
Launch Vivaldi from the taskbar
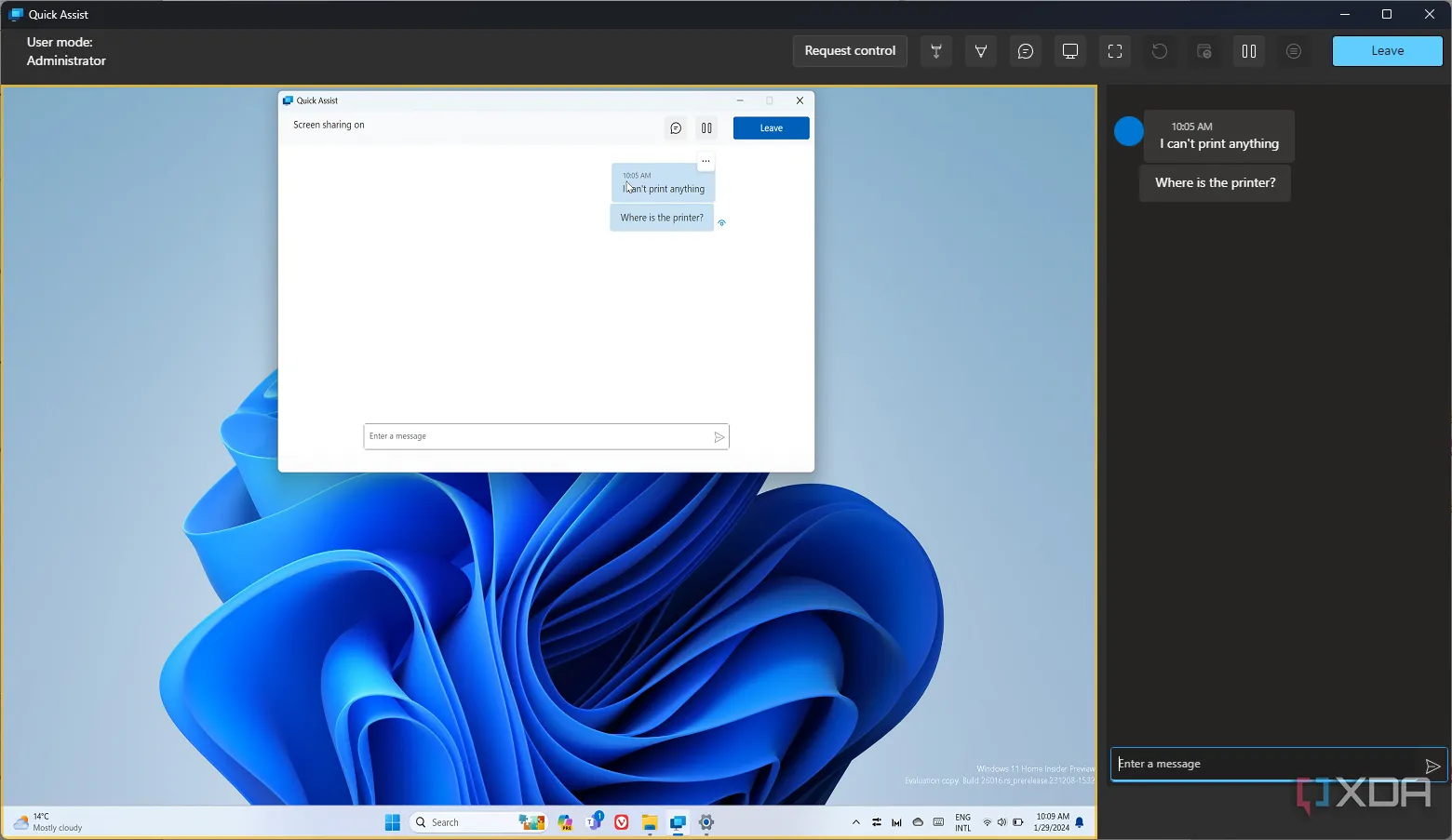pos(621,822)
